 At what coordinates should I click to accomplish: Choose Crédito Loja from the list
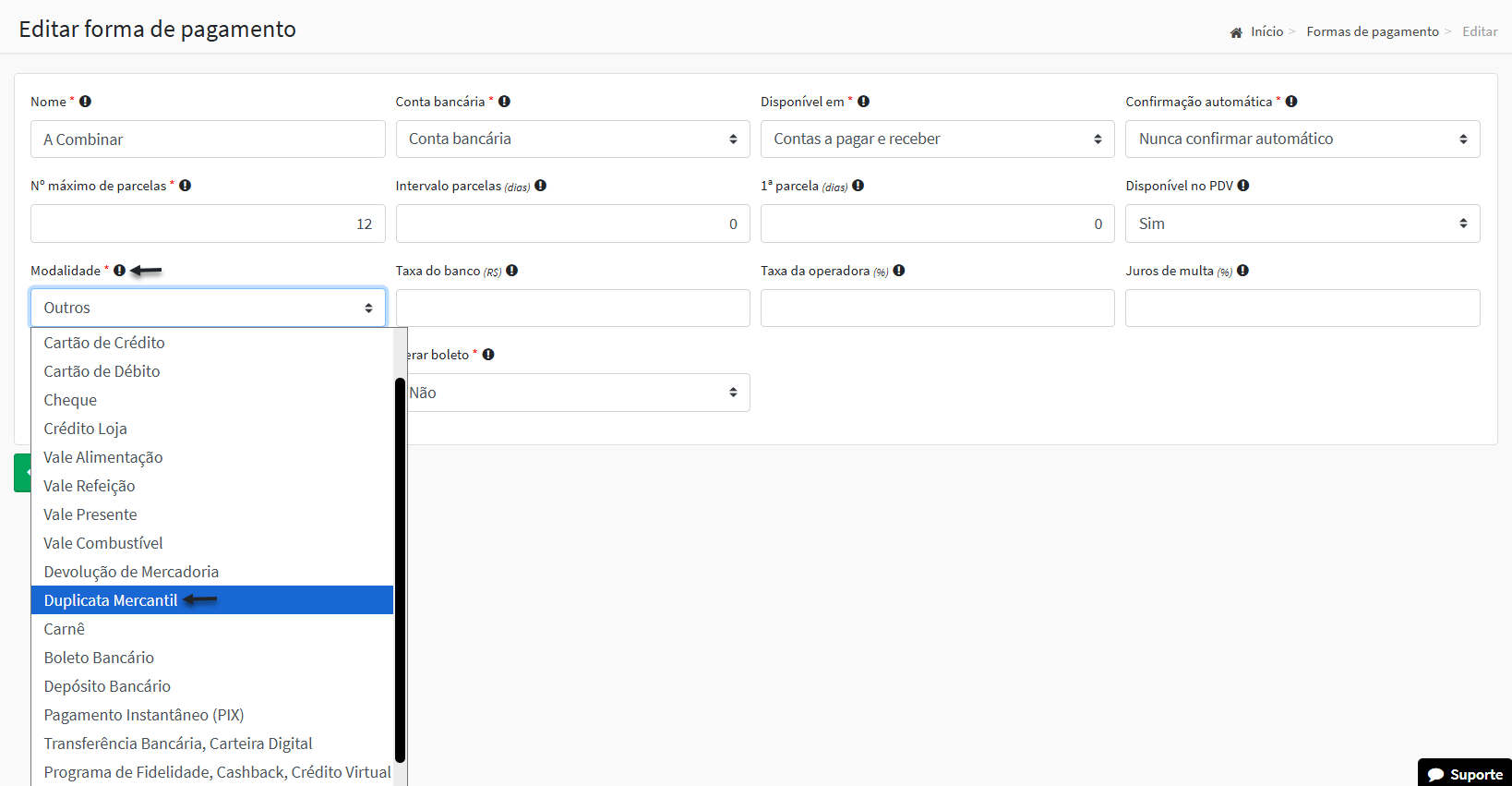[x=212, y=429]
